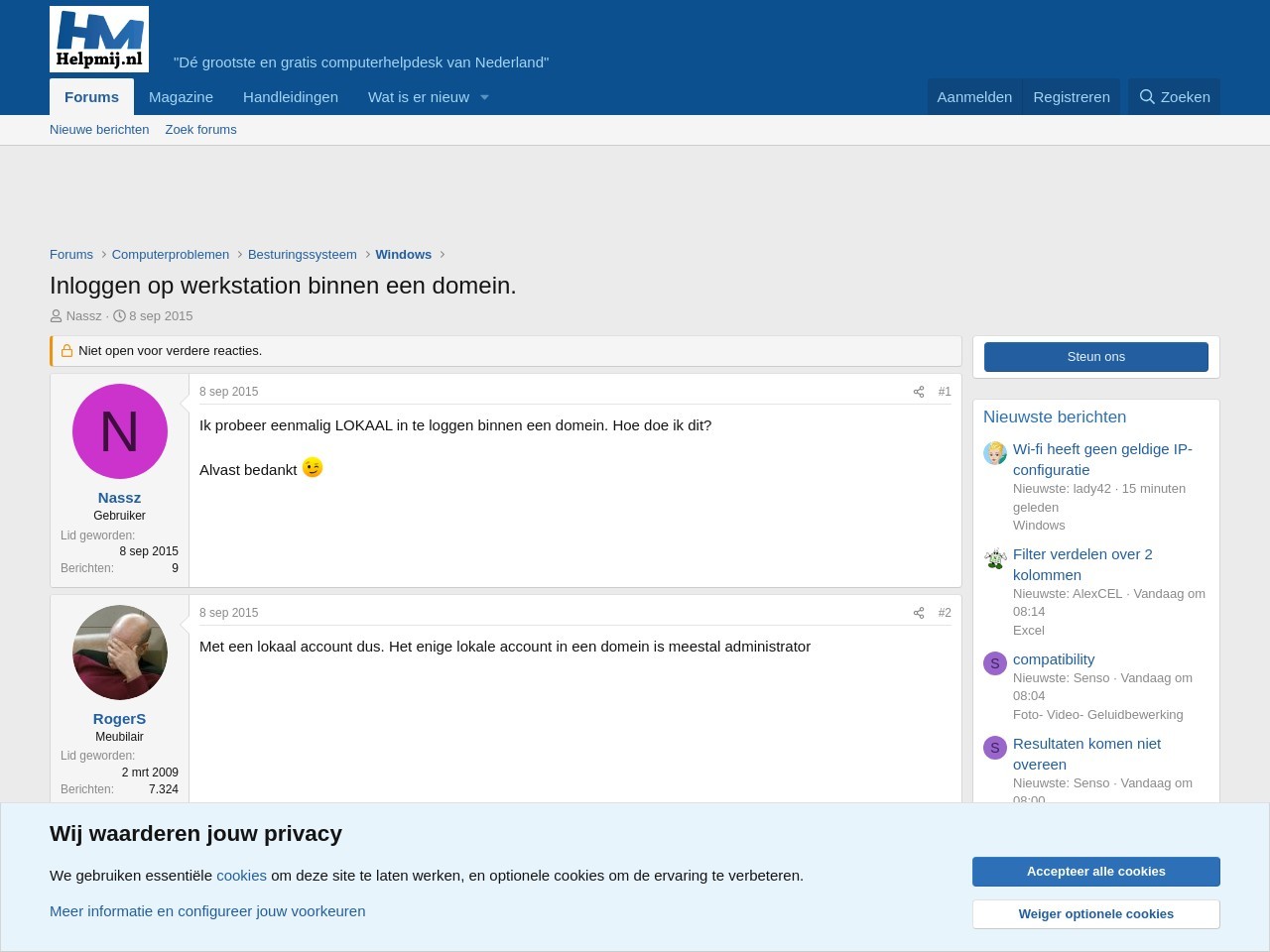Click share icon on post #1
Image resolution: width=1270 pixels, height=952 pixels.
pyautogui.click(x=918, y=392)
